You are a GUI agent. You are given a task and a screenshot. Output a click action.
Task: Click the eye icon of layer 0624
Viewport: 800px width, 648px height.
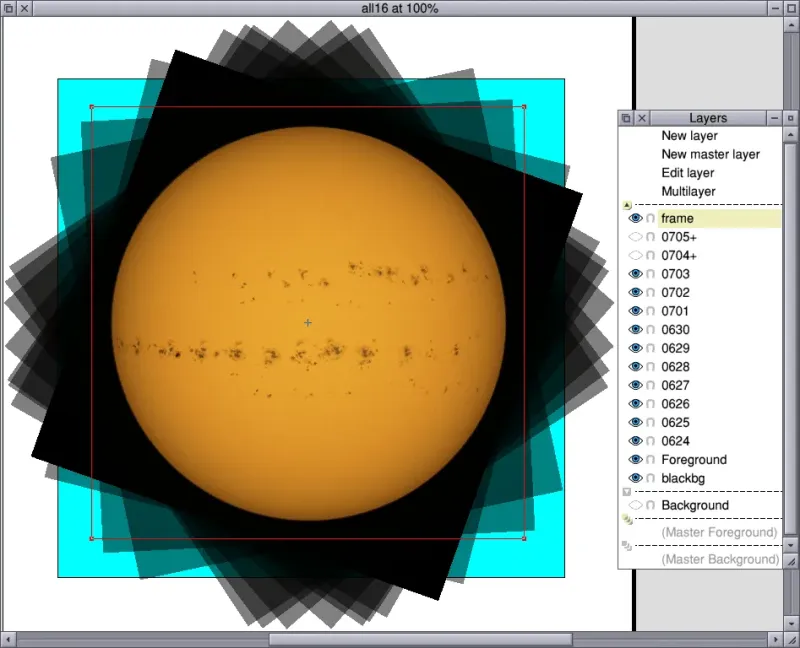(x=635, y=441)
